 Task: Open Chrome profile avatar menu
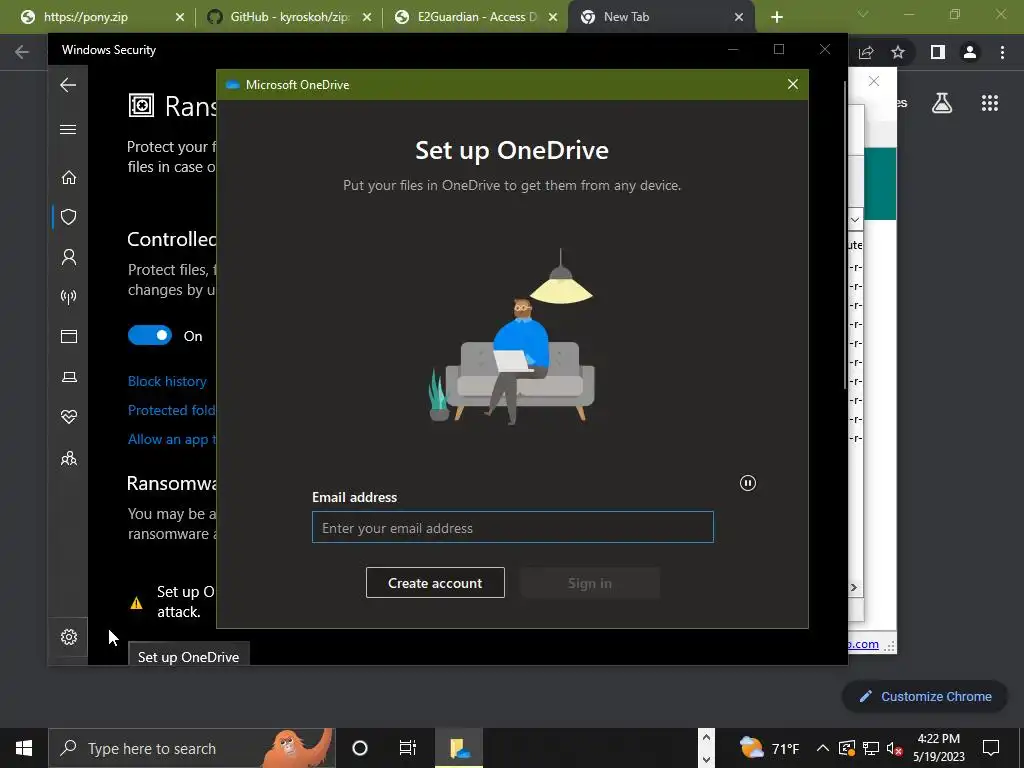click(970, 52)
